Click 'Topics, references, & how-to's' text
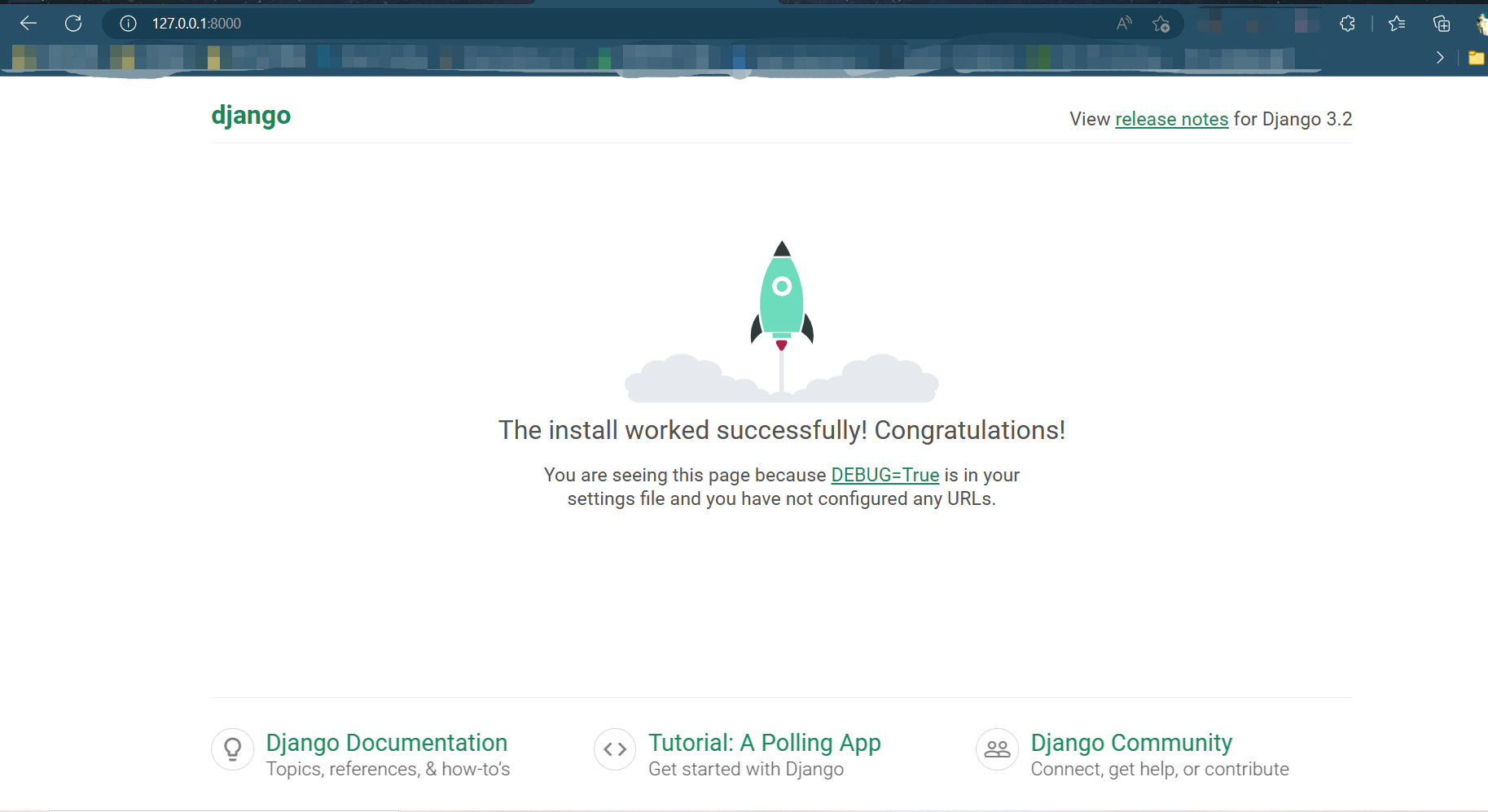 [x=388, y=769]
